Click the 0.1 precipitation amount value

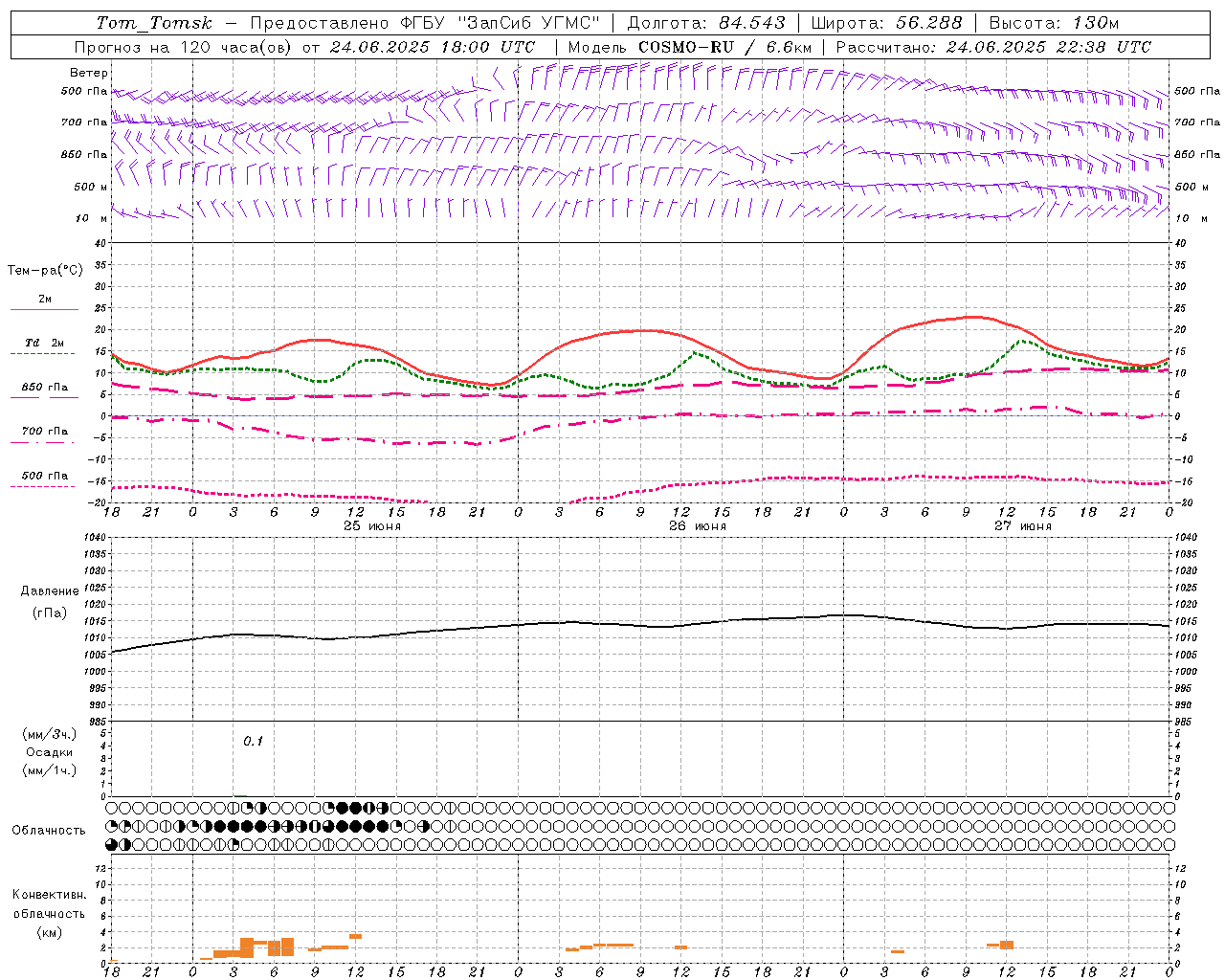tap(253, 741)
